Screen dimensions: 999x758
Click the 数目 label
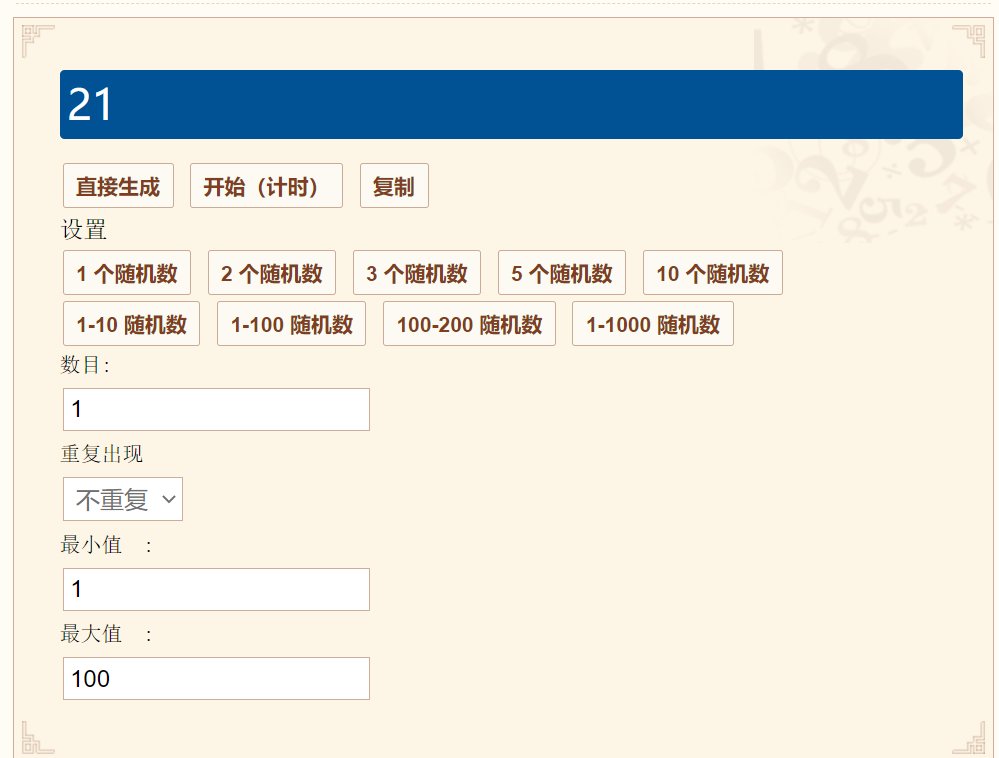(85, 365)
